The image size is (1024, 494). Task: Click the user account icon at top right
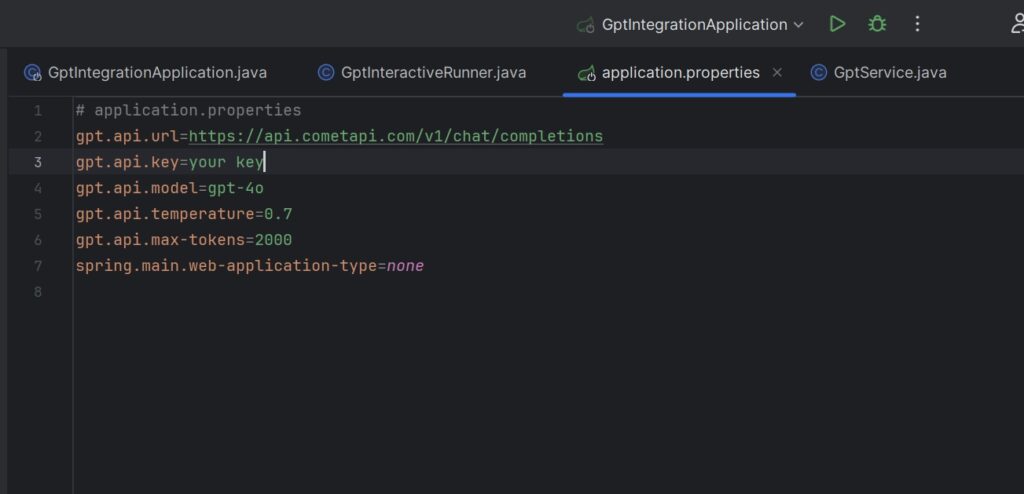[1016, 24]
